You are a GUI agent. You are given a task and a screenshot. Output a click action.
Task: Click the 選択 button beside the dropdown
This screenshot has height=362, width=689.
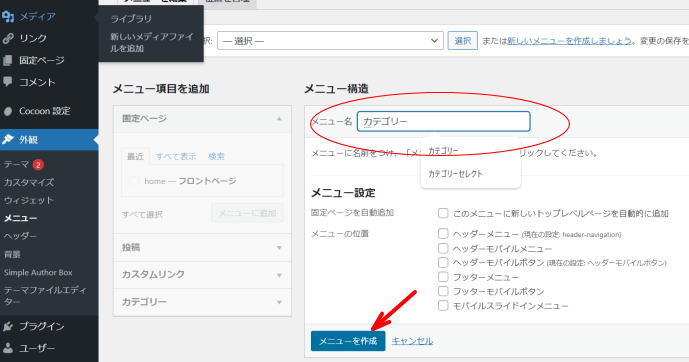463,41
